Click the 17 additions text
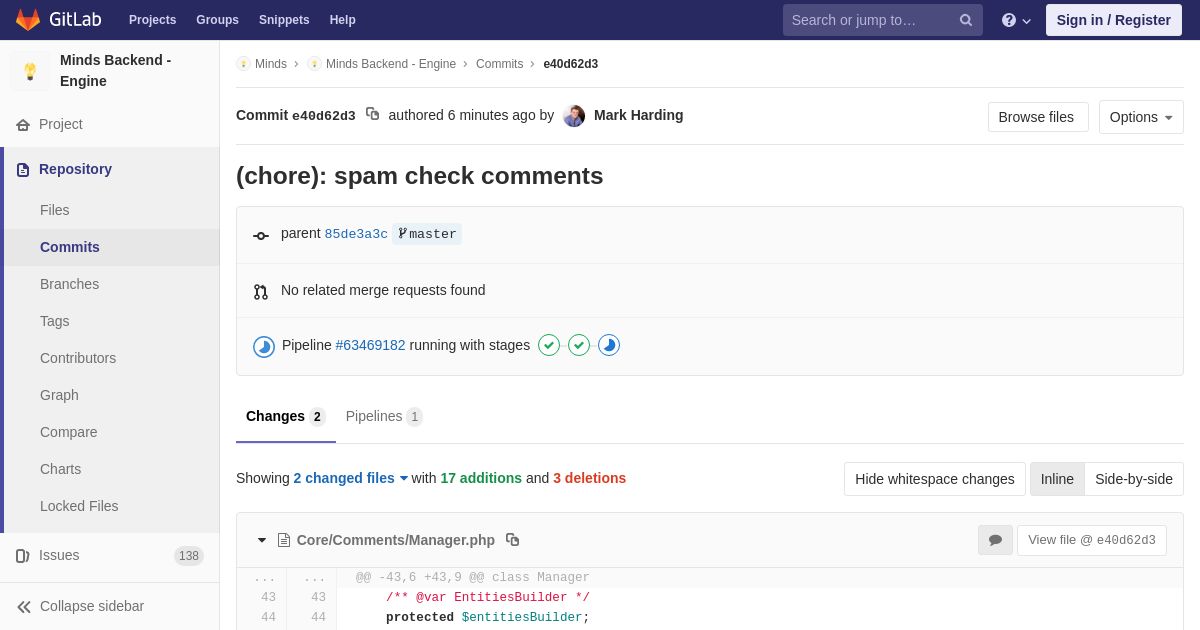The image size is (1200, 630). 481,478
